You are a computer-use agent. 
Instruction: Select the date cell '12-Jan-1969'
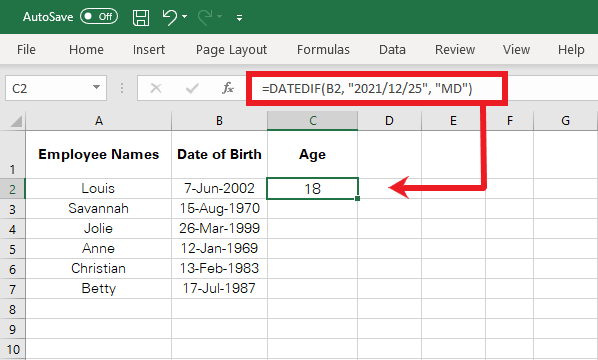coord(219,249)
